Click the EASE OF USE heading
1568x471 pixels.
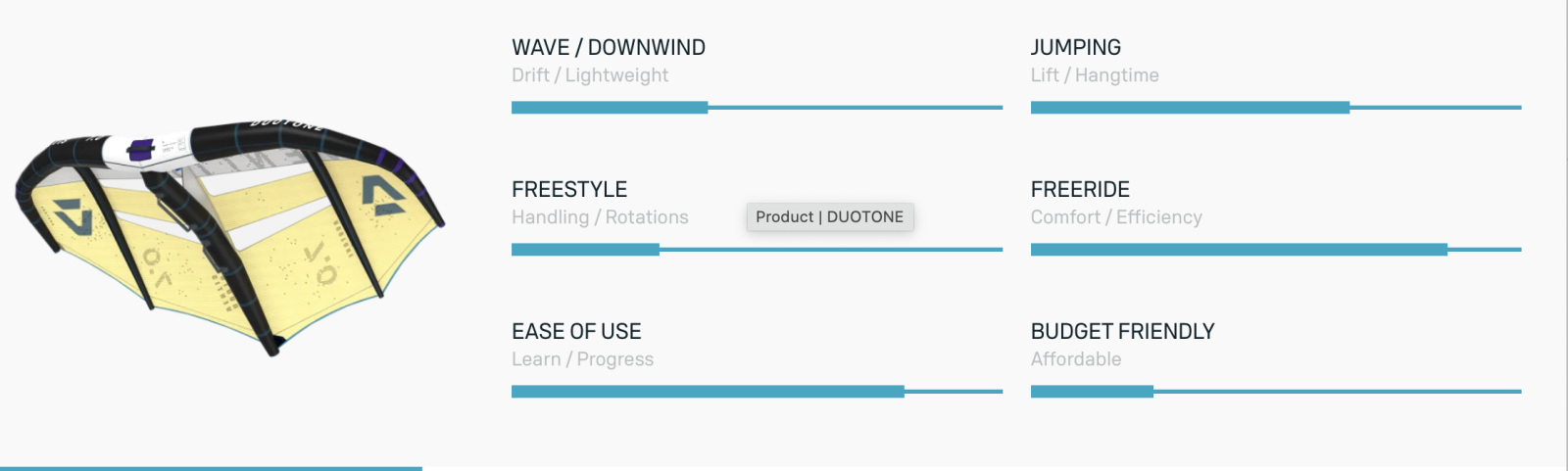[576, 331]
